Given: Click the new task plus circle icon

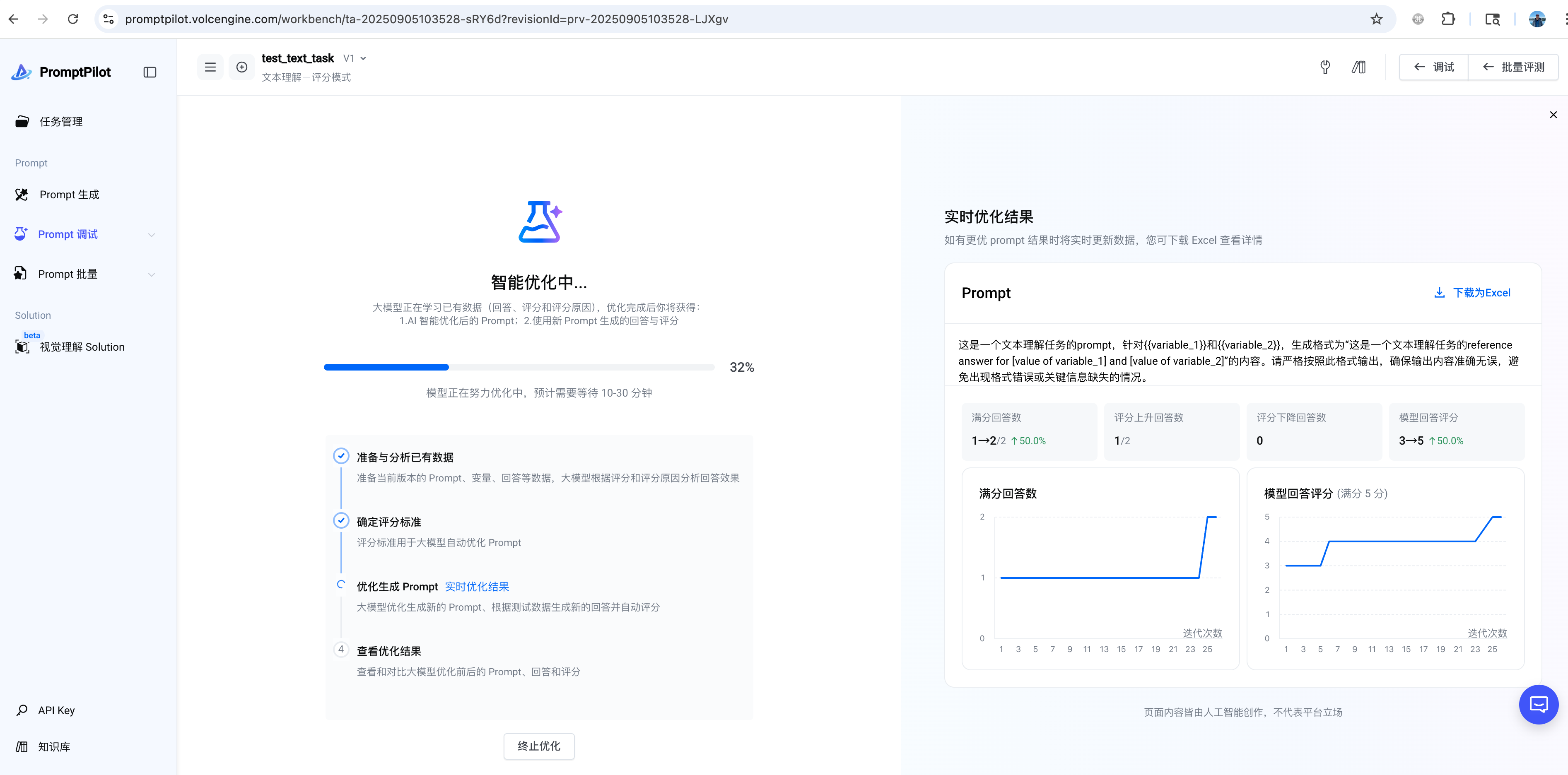Looking at the screenshot, I should 241,67.
